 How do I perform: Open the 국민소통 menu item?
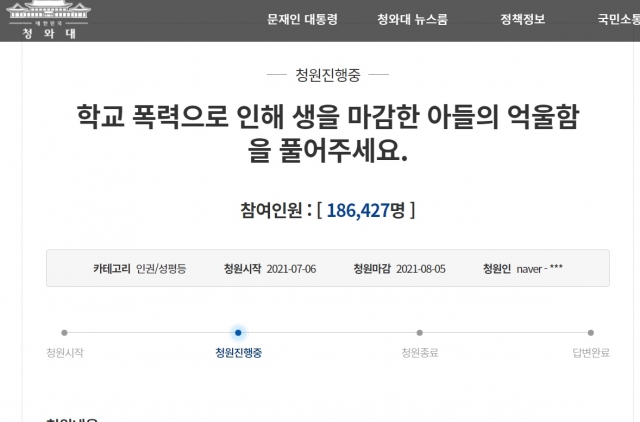coord(619,19)
